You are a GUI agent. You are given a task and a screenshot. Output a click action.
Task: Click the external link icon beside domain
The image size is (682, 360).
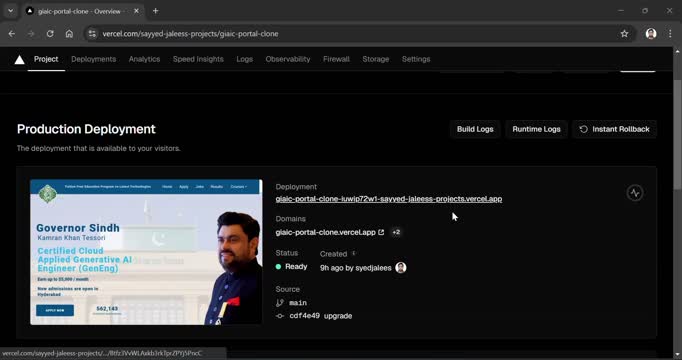(x=381, y=232)
